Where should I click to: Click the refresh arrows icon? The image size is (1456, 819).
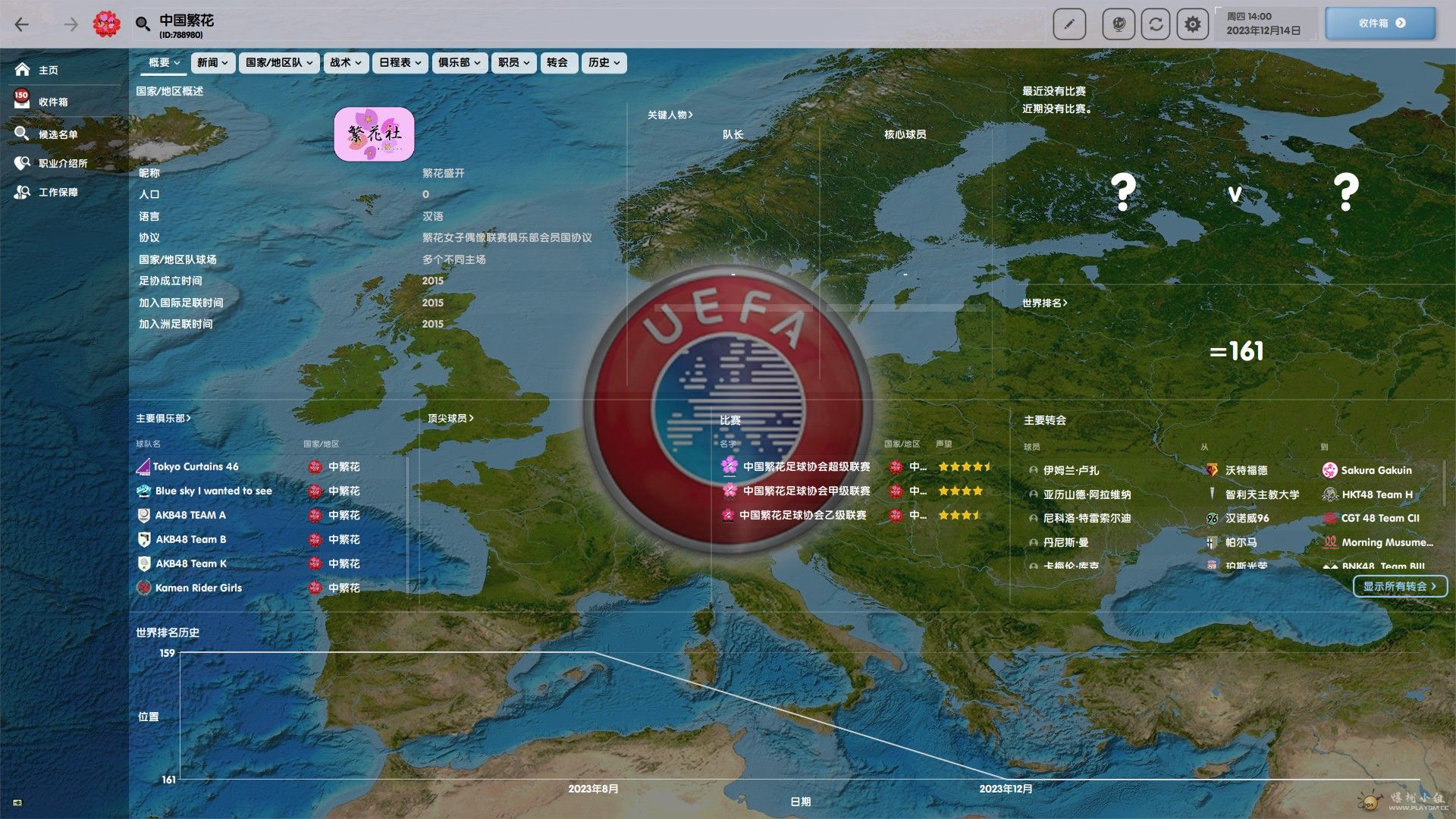pyautogui.click(x=1156, y=24)
